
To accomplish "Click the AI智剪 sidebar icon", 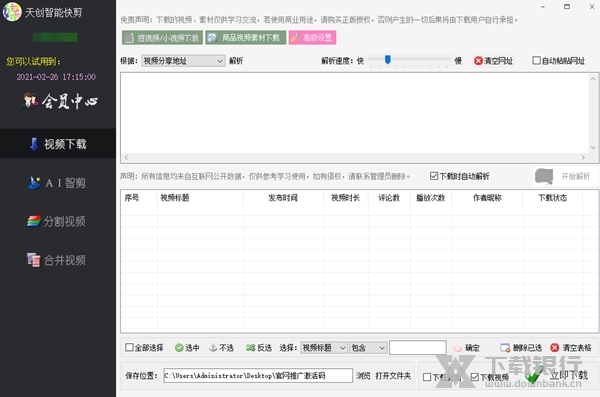I will (x=34, y=183).
